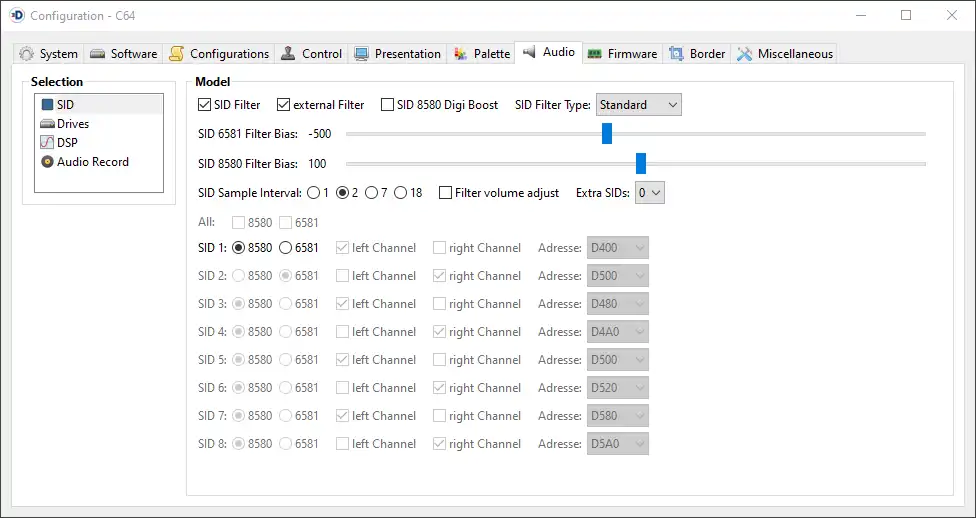Switch to the Software tab
The height and width of the screenshot is (518, 976).
pos(123,54)
